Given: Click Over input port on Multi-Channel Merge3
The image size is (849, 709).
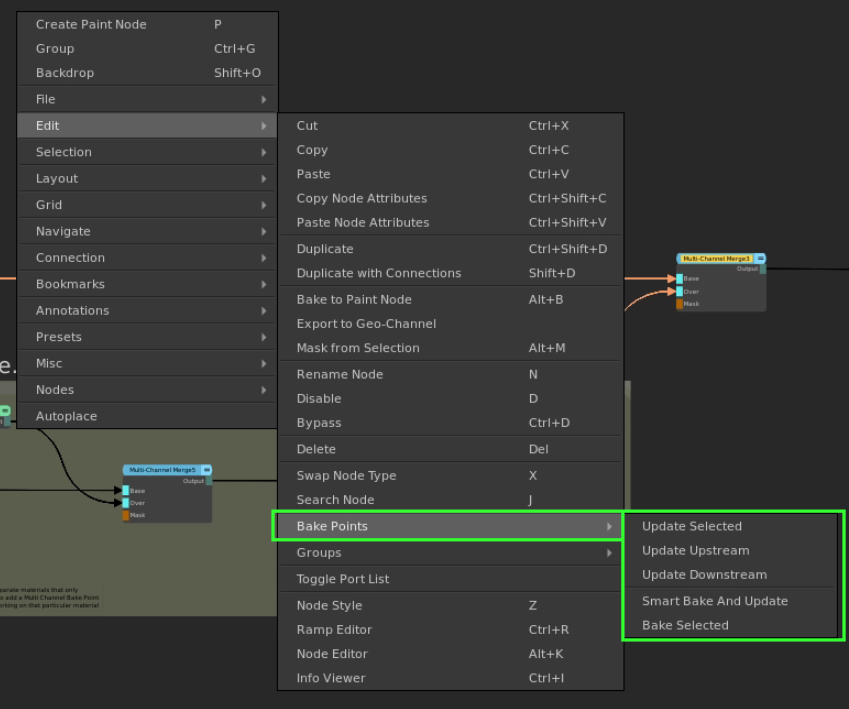Looking at the screenshot, I should (680, 291).
